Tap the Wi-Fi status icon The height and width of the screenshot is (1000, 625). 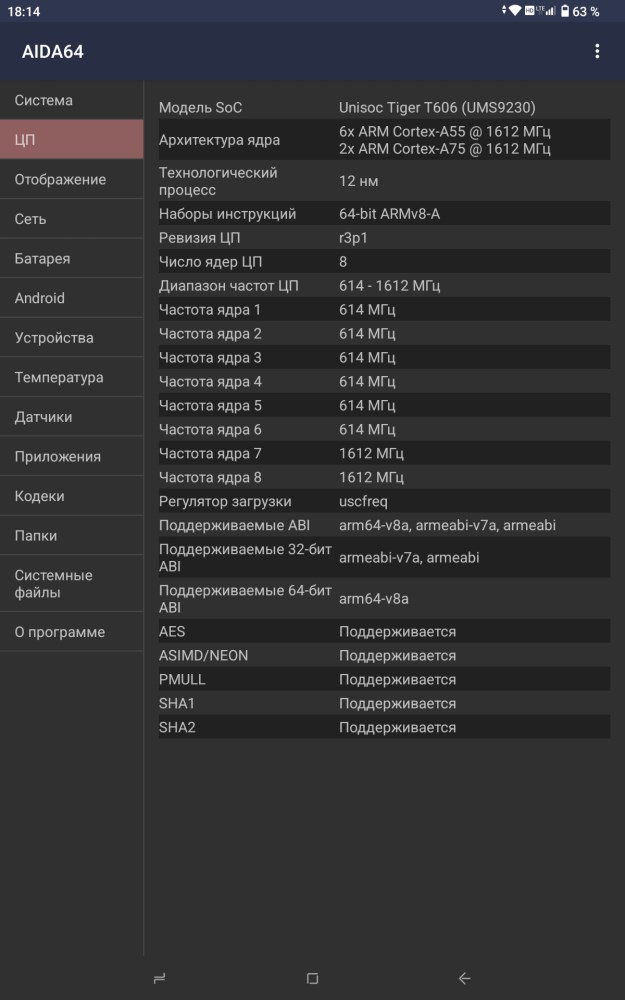[x=514, y=11]
